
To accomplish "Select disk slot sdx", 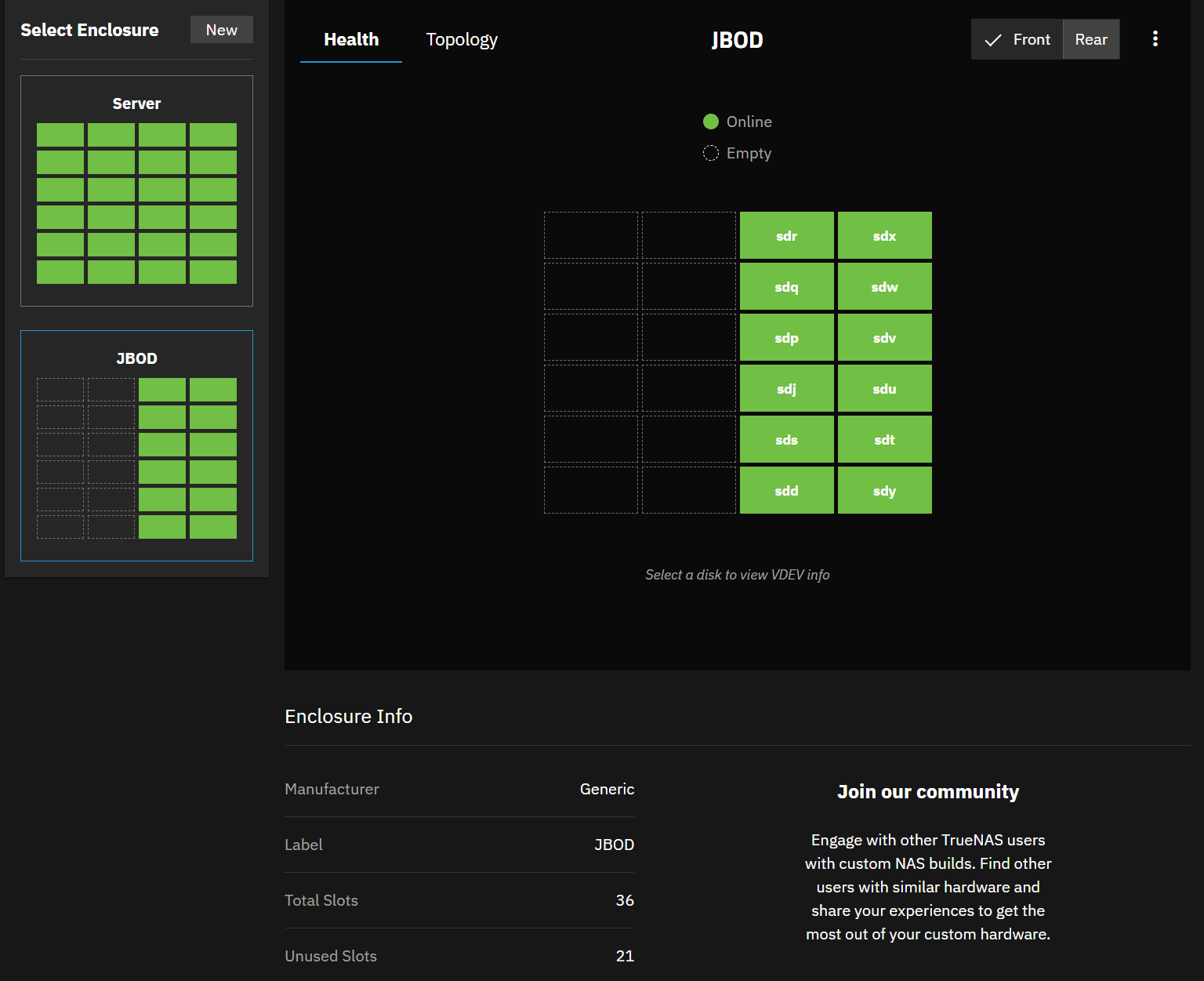I will pyautogui.click(x=884, y=235).
